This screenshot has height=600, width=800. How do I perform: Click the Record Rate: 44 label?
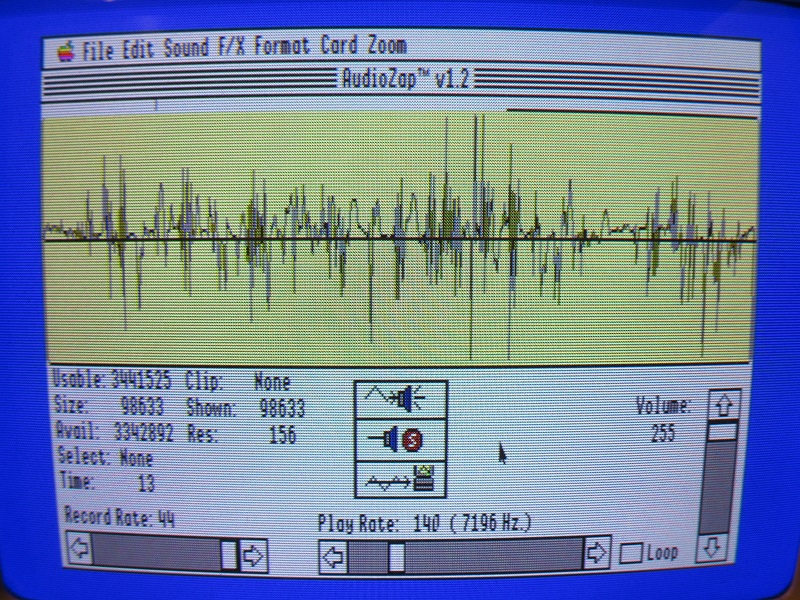point(119,518)
